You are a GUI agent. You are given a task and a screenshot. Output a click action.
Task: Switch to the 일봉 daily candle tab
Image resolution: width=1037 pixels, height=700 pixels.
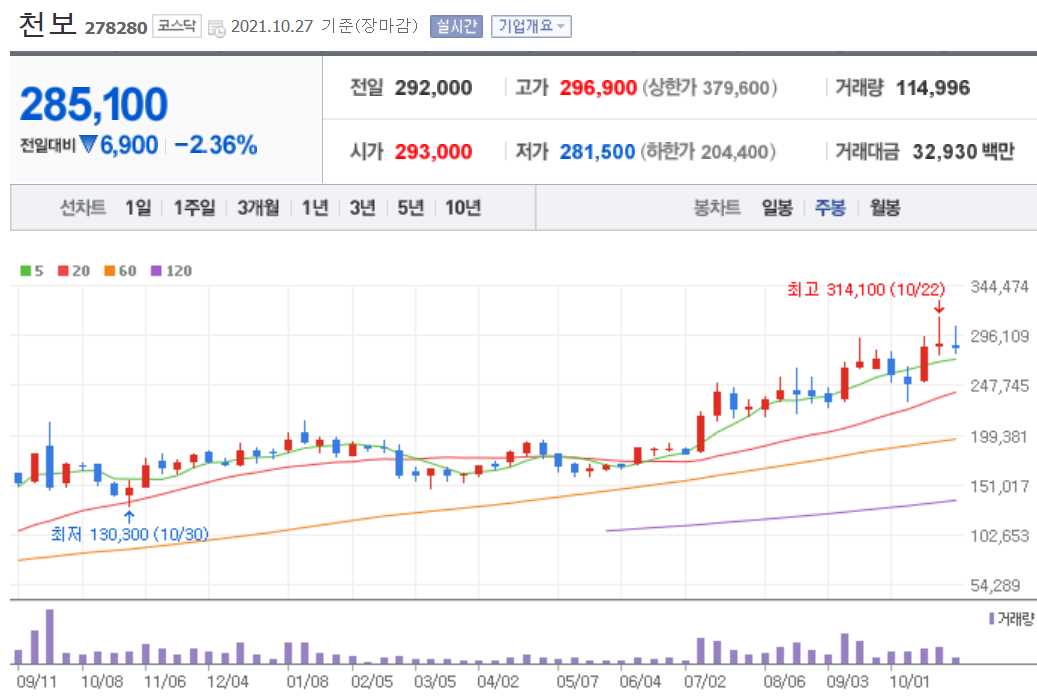[x=779, y=208]
